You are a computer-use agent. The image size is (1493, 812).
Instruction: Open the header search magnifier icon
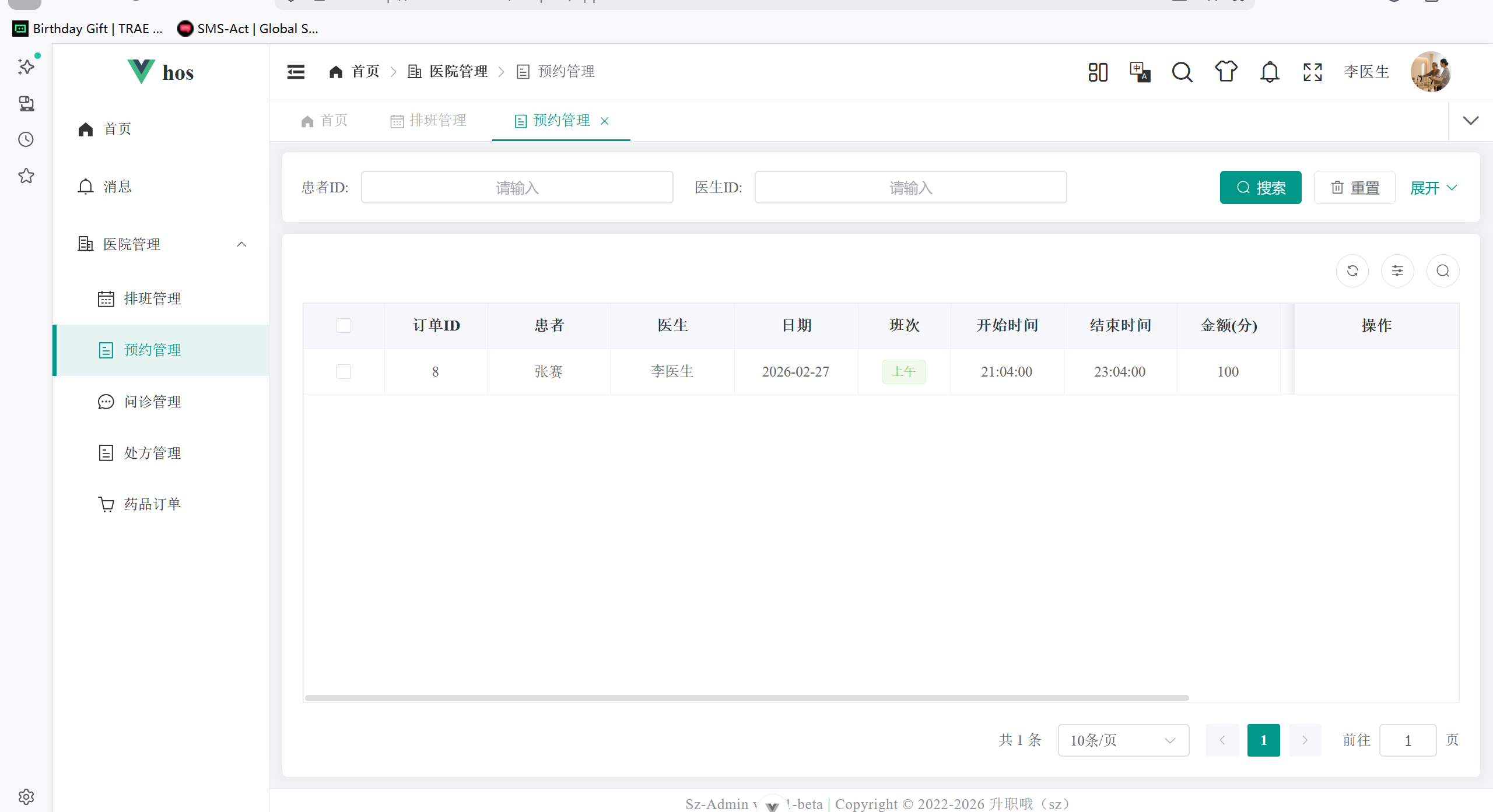point(1182,72)
